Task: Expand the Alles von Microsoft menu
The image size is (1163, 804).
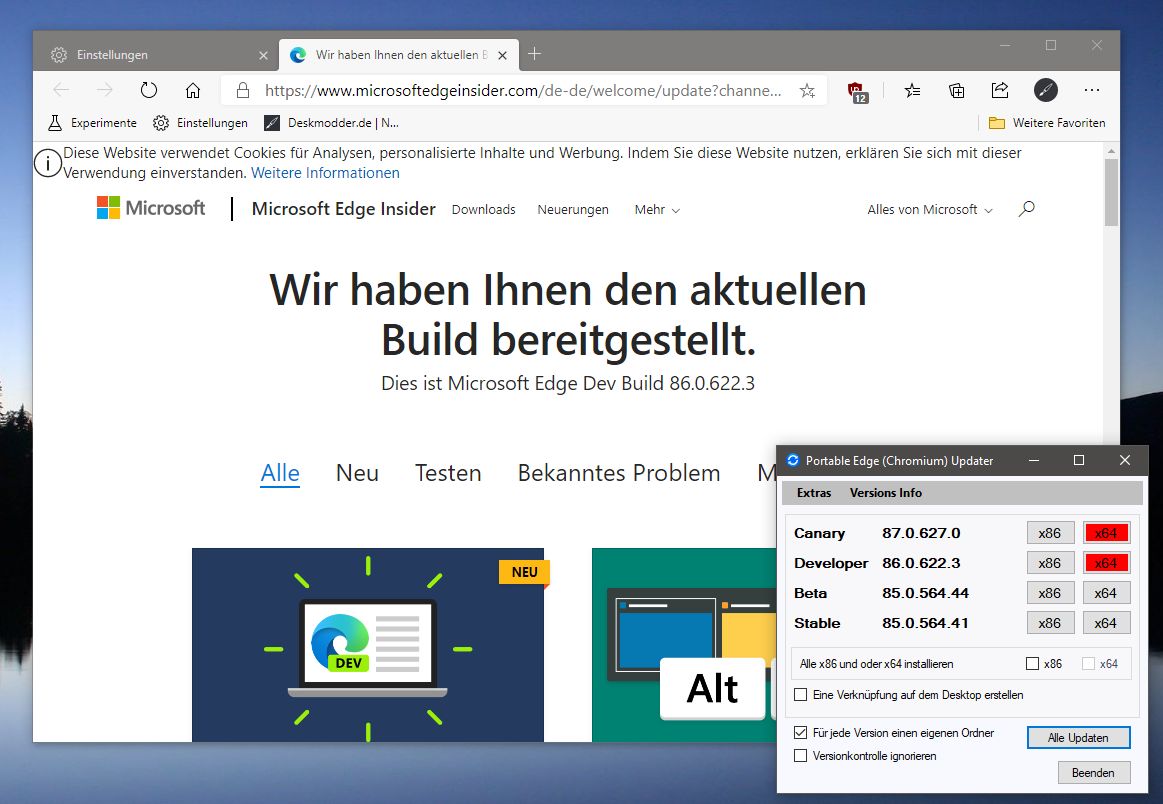Action: point(930,210)
